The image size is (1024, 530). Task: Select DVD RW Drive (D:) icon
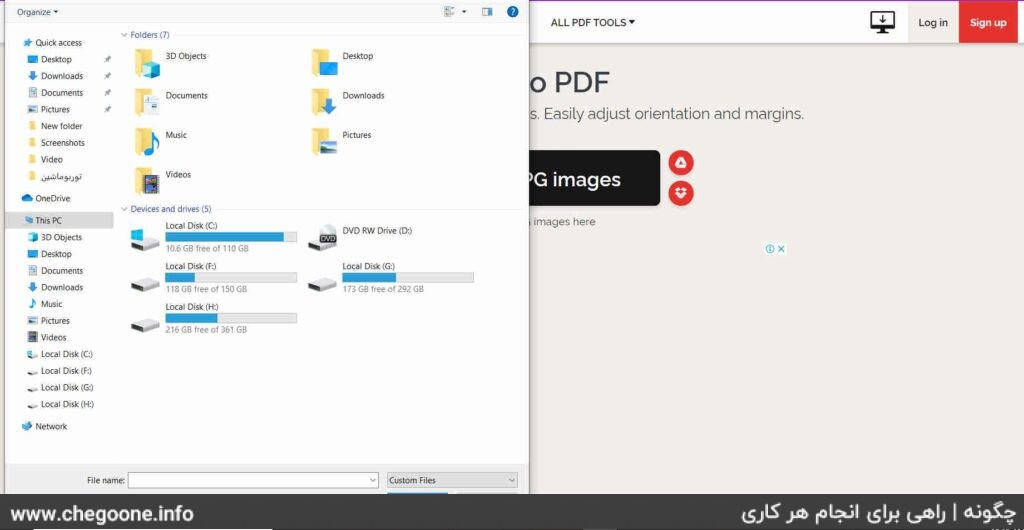tap(323, 238)
